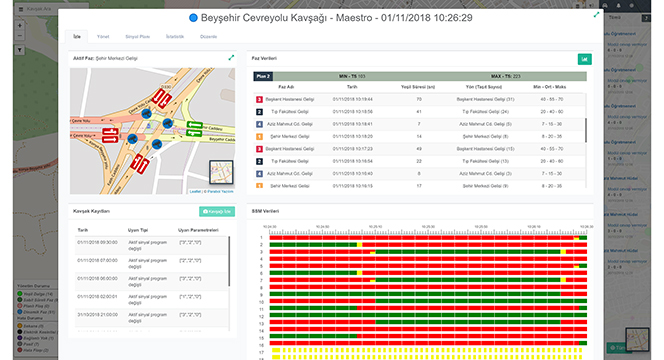Image resolution: width=664 pixels, height=360 pixels.
Task: Use the Kavşak Kayıtları list scrollbar
Action: 229,261
